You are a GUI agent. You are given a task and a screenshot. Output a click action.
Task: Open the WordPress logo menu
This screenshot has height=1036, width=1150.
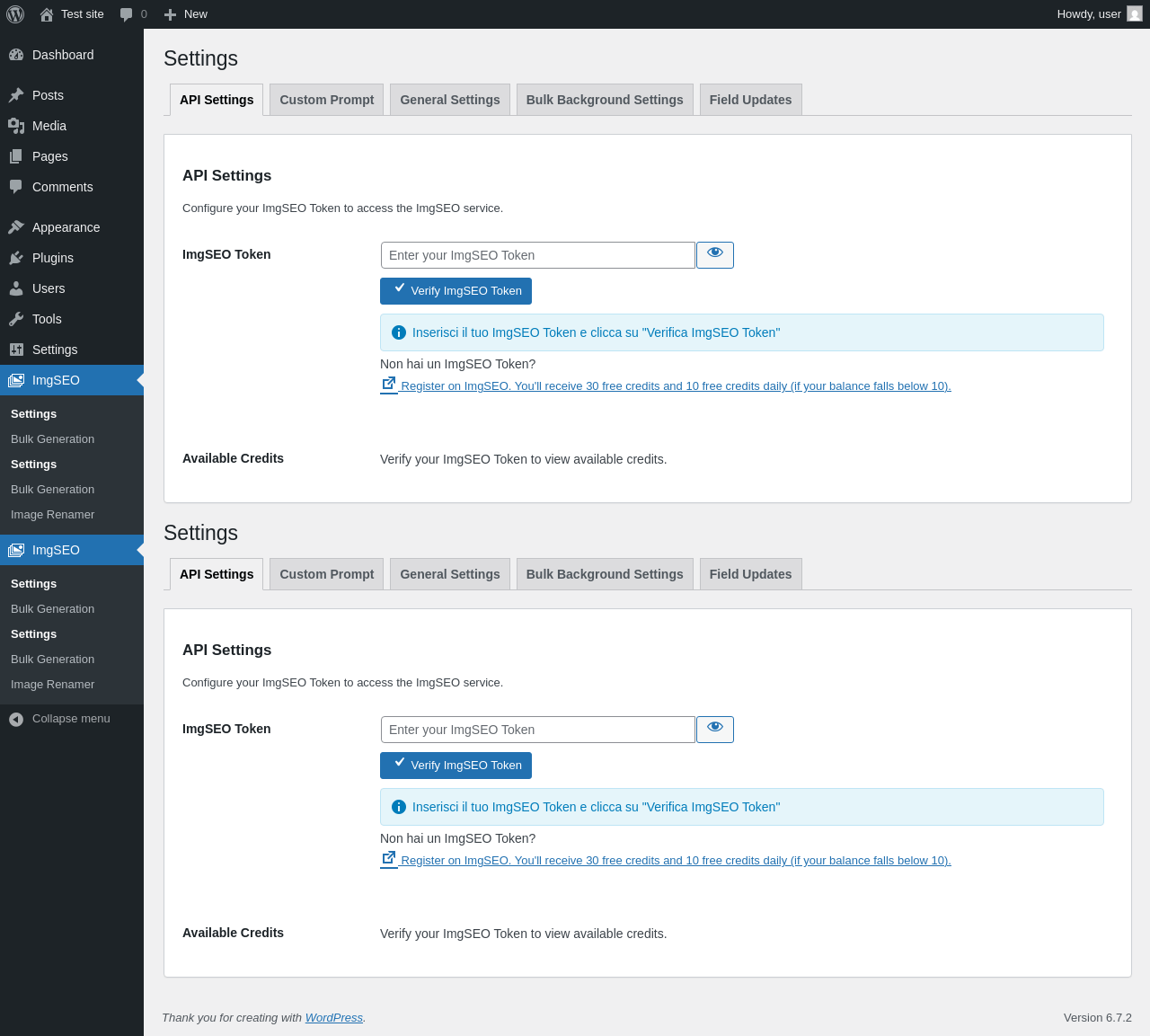click(x=15, y=14)
